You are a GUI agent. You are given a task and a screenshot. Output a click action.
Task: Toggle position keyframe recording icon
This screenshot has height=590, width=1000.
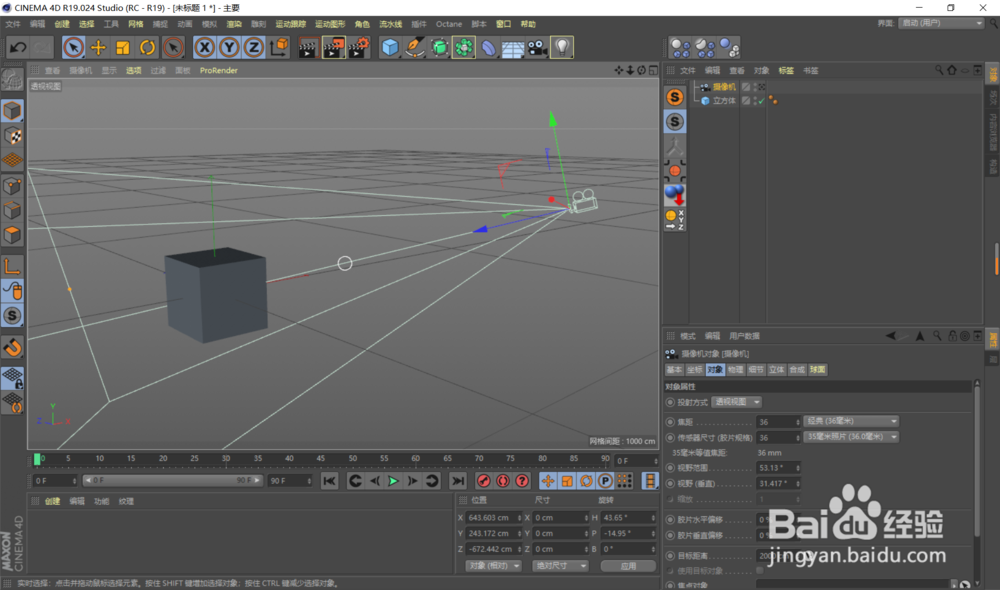pos(548,482)
